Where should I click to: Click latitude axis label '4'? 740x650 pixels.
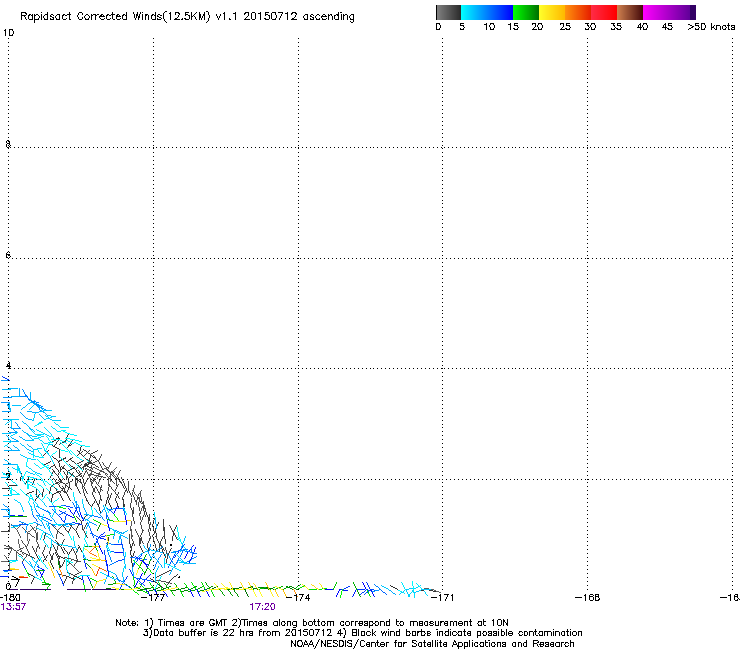[x=8, y=365]
